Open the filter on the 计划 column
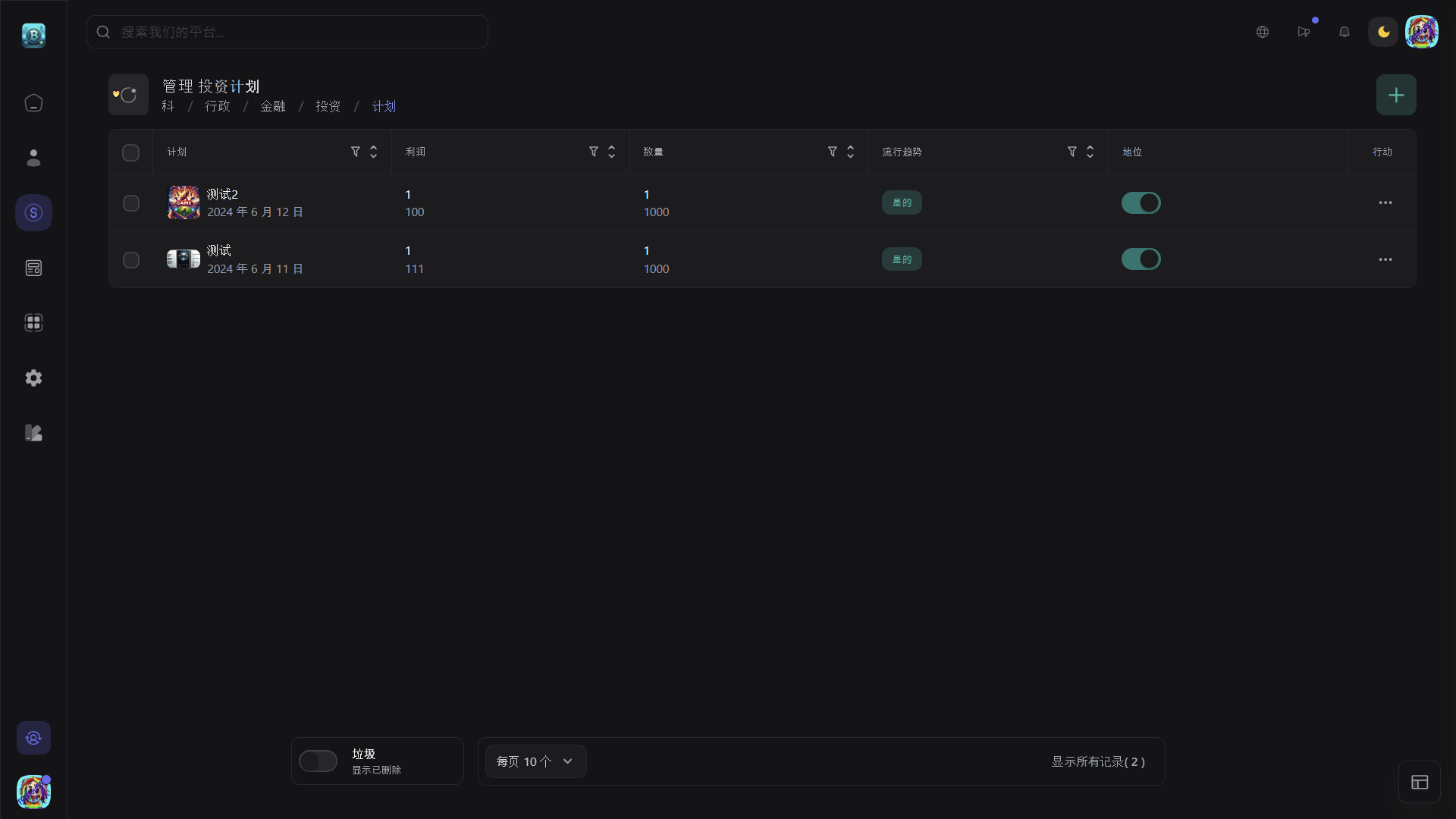Image resolution: width=1456 pixels, height=819 pixels. (355, 152)
